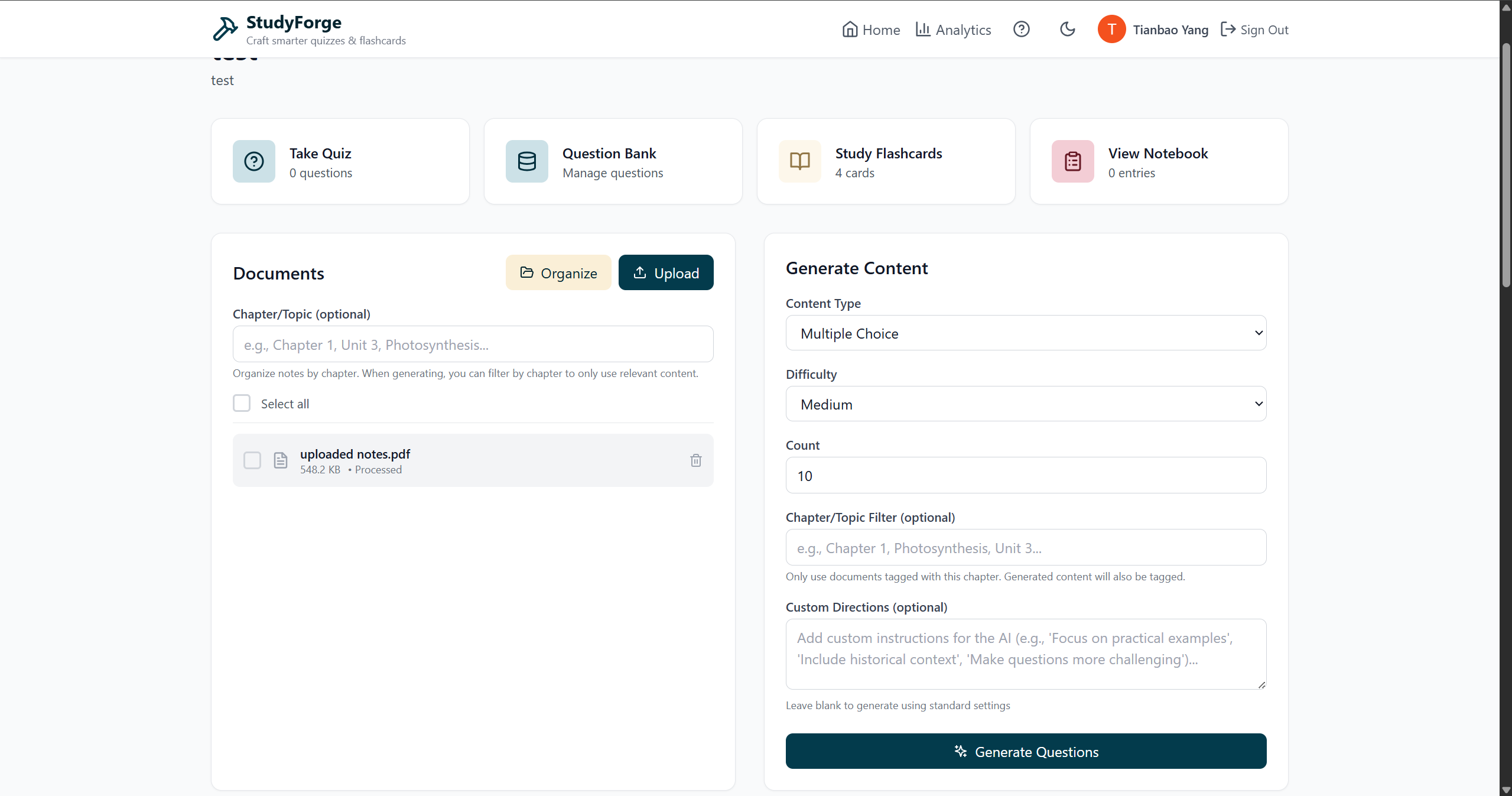Open the Difficulty dropdown
The image size is (1512, 796).
pos(1026,404)
